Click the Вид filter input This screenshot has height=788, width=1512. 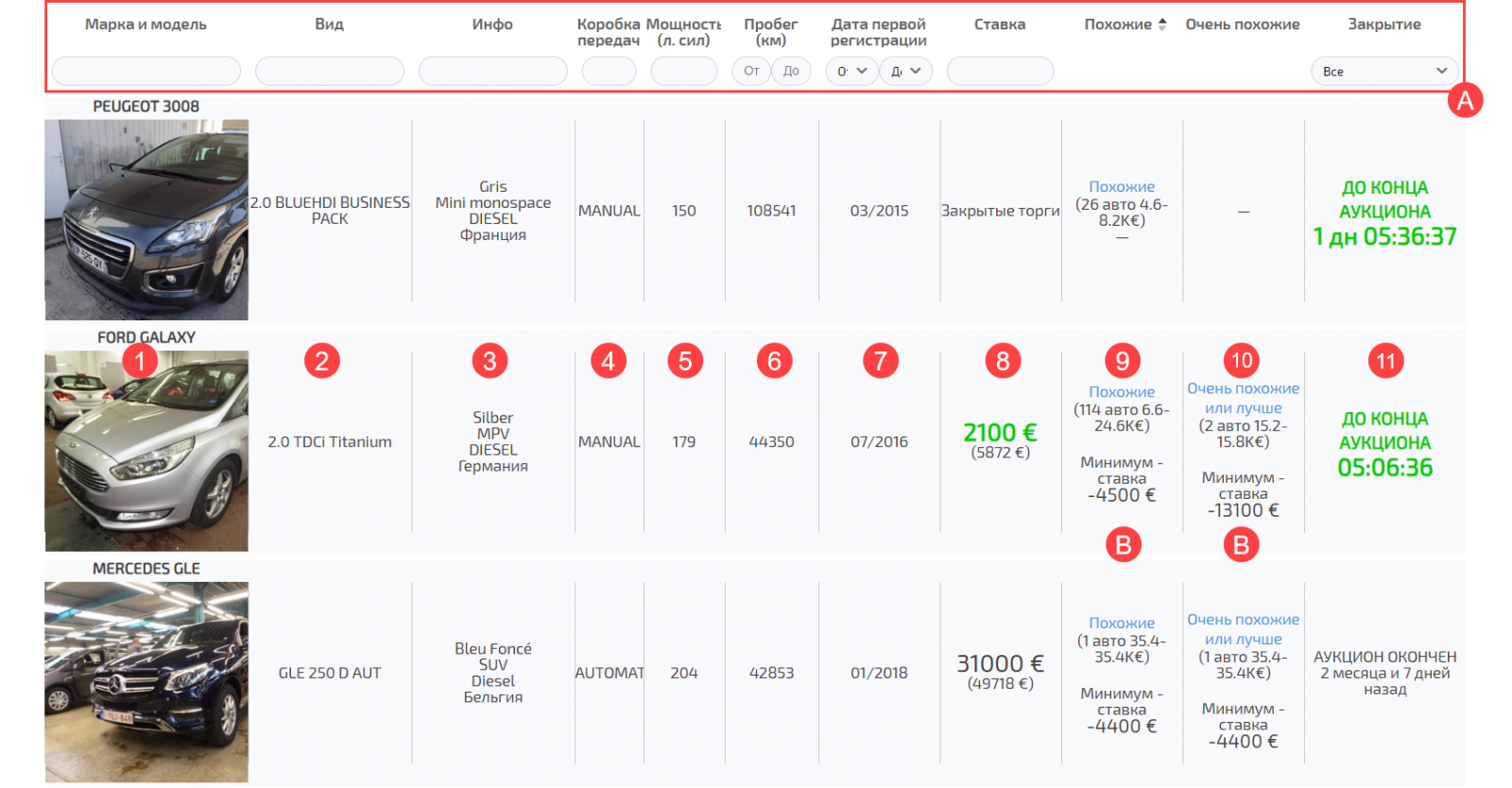(329, 71)
